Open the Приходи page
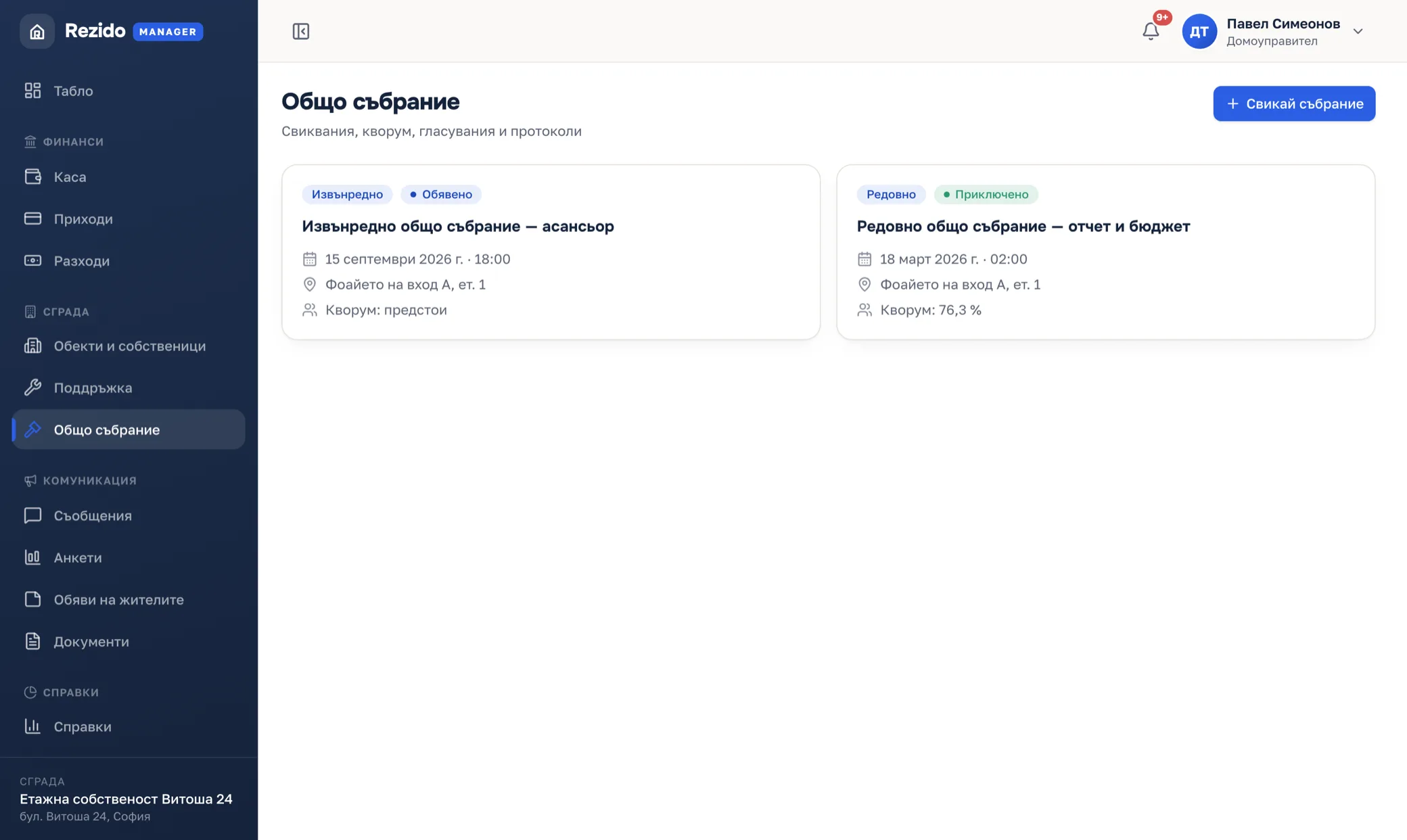1407x840 pixels. (129, 218)
